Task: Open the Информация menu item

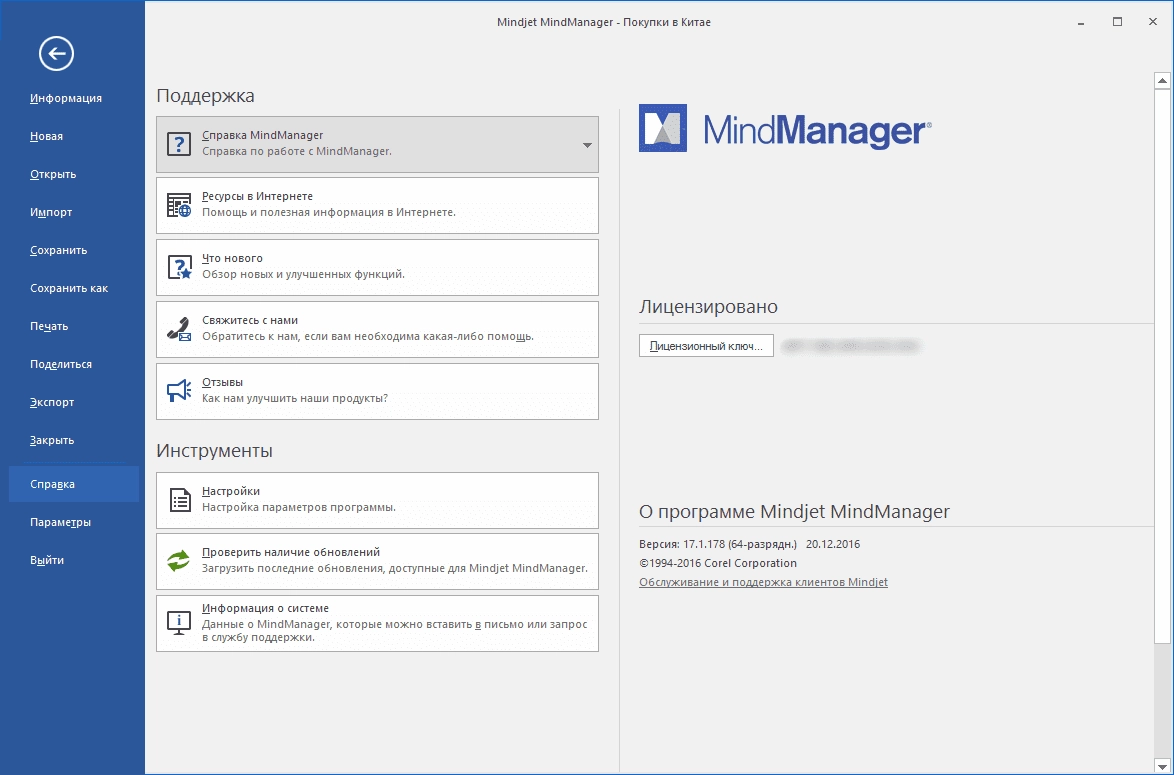Action: [x=66, y=98]
